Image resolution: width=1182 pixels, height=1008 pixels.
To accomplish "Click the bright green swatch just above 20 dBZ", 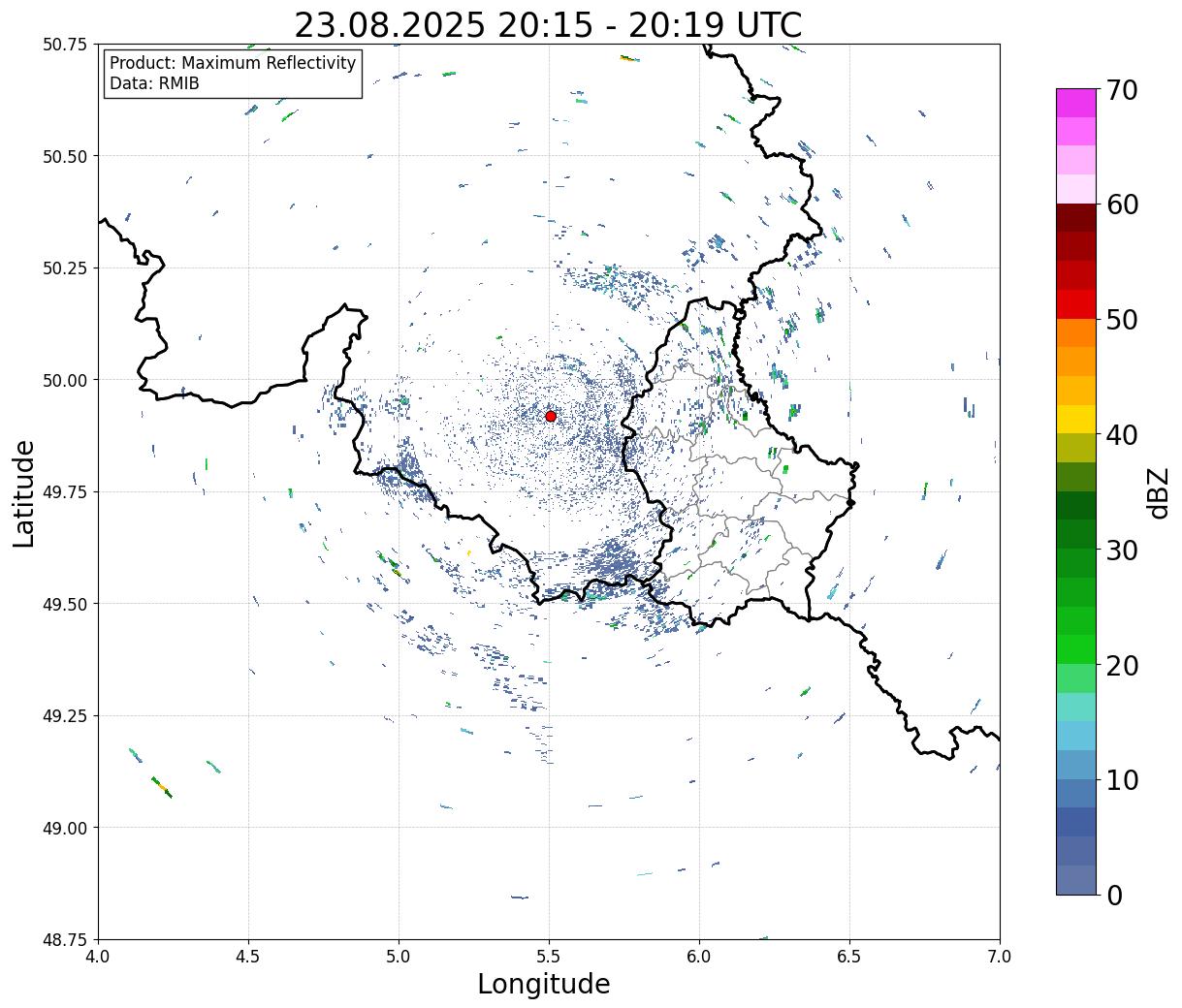I will coord(1076,649).
